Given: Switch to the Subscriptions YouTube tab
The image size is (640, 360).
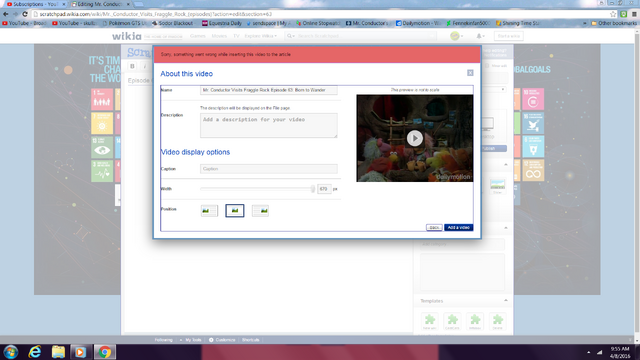Looking at the screenshot, I should tap(36, 4).
